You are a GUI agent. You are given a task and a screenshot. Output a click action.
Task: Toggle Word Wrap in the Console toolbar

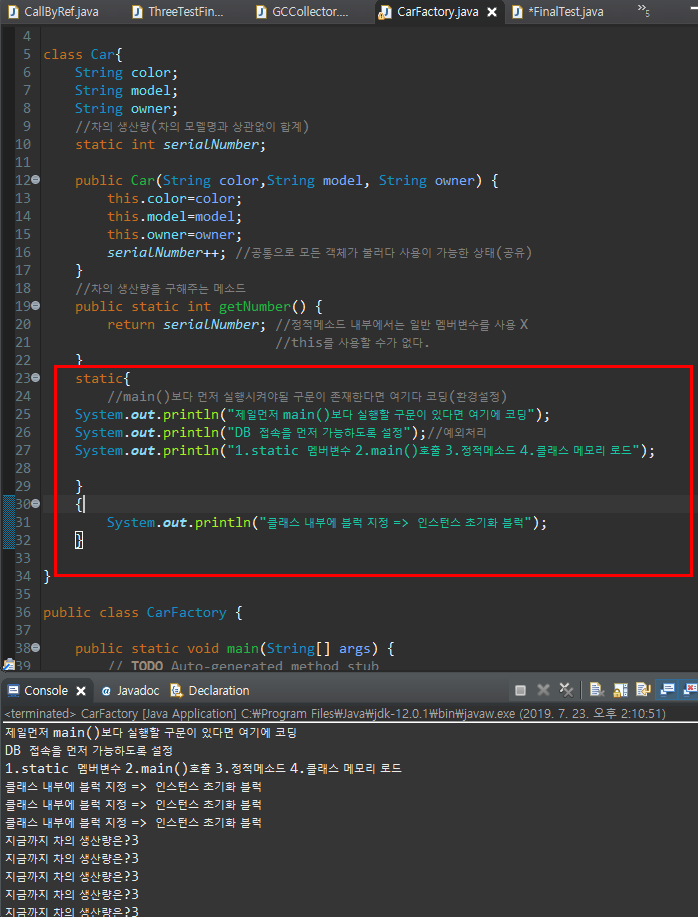(643, 690)
